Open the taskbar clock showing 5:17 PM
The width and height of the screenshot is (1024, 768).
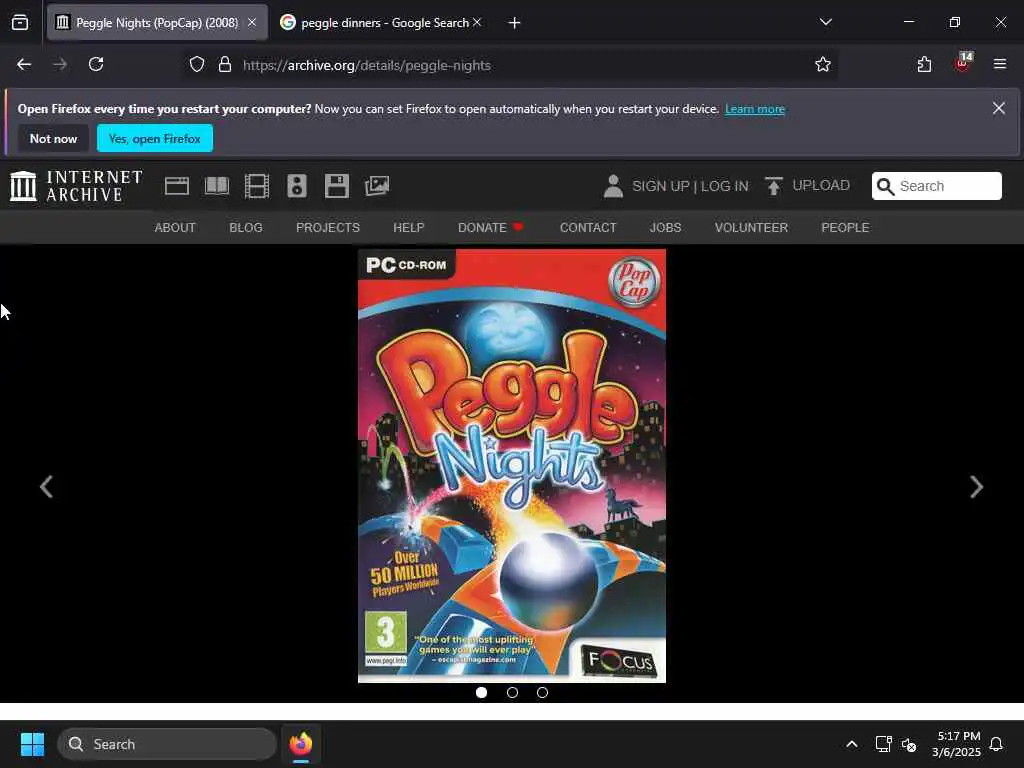[957, 744]
